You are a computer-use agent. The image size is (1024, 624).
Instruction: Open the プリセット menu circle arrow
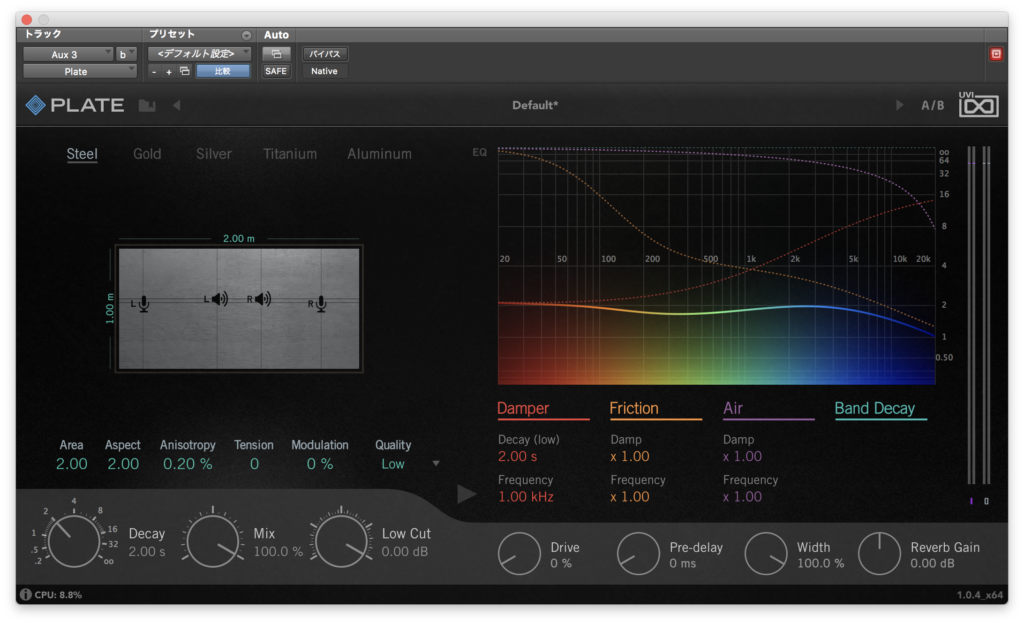(246, 35)
